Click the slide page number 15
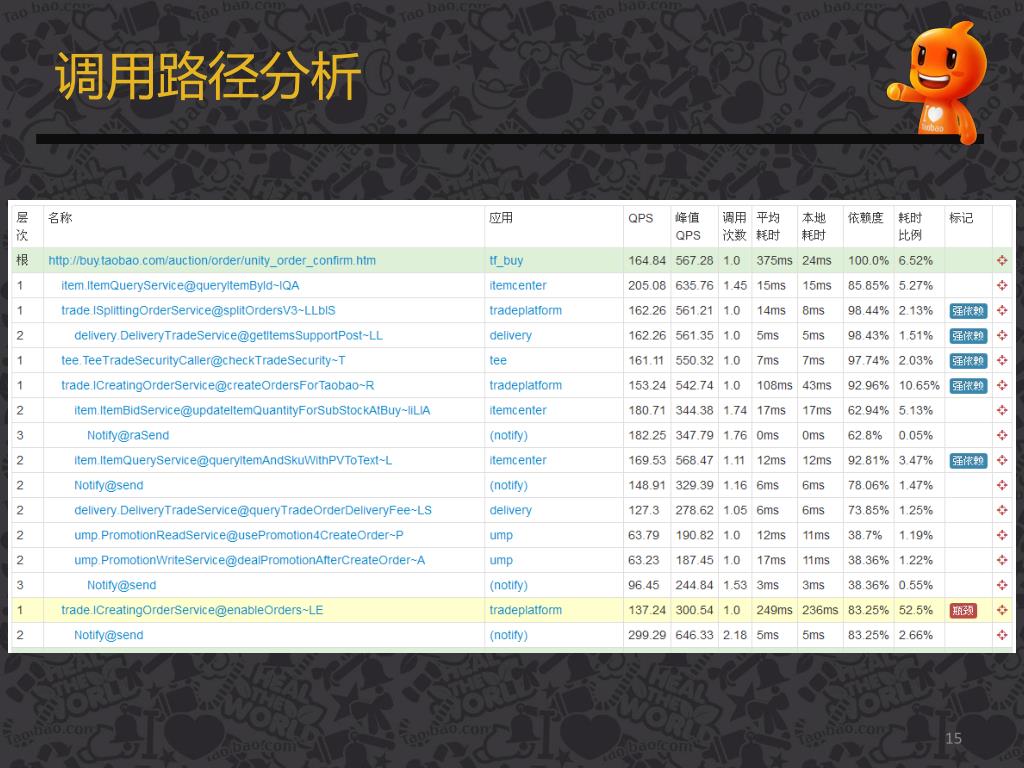 pos(953,739)
